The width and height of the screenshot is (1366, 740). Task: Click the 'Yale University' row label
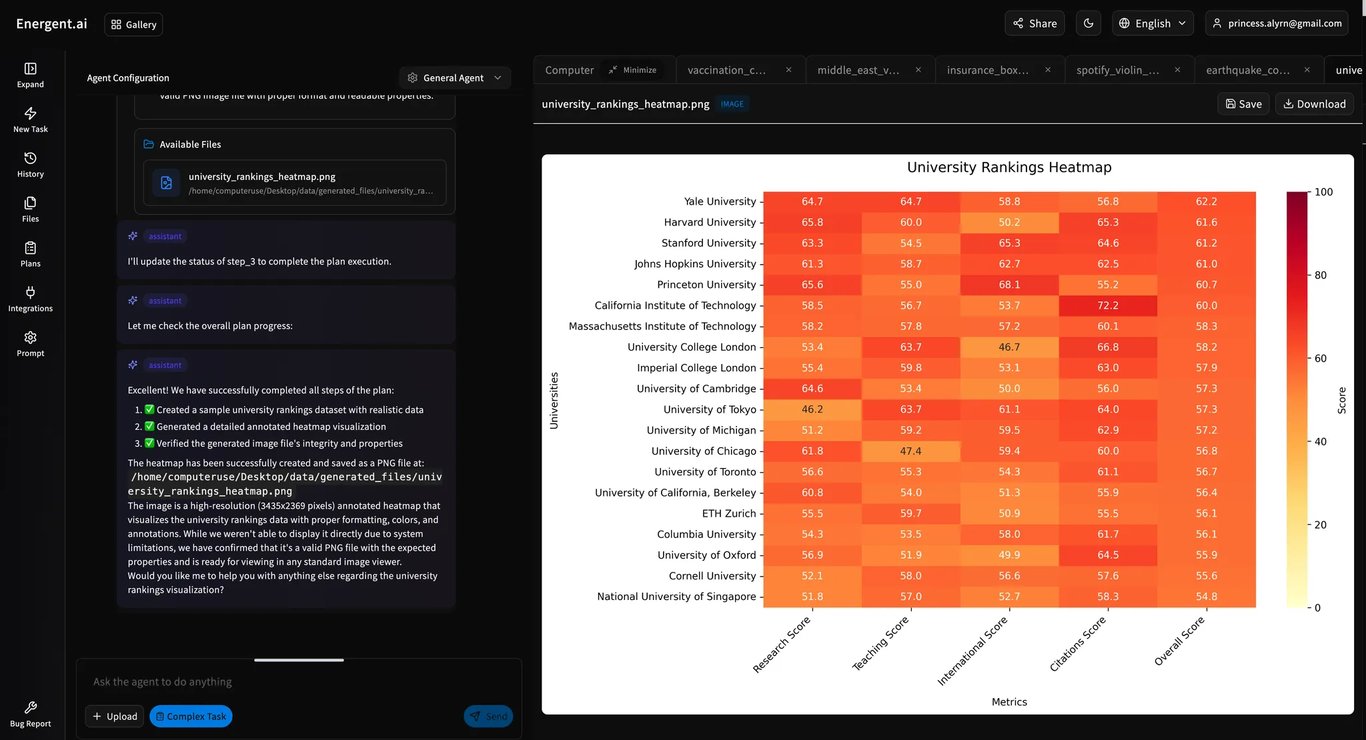click(720, 202)
